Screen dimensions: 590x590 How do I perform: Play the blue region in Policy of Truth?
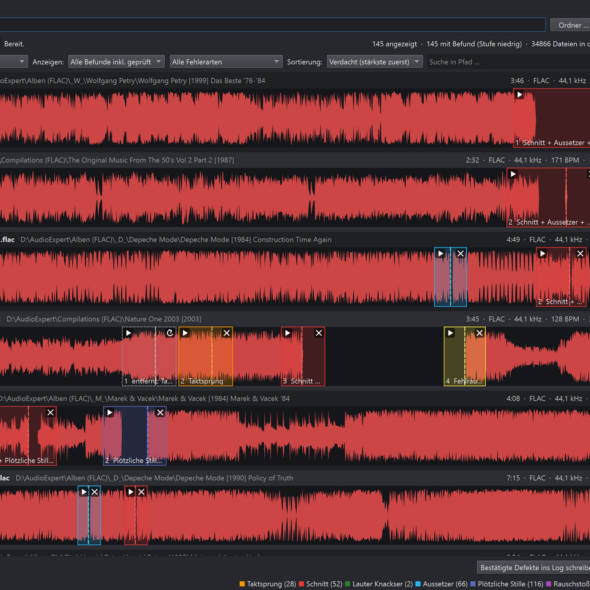coord(84,492)
